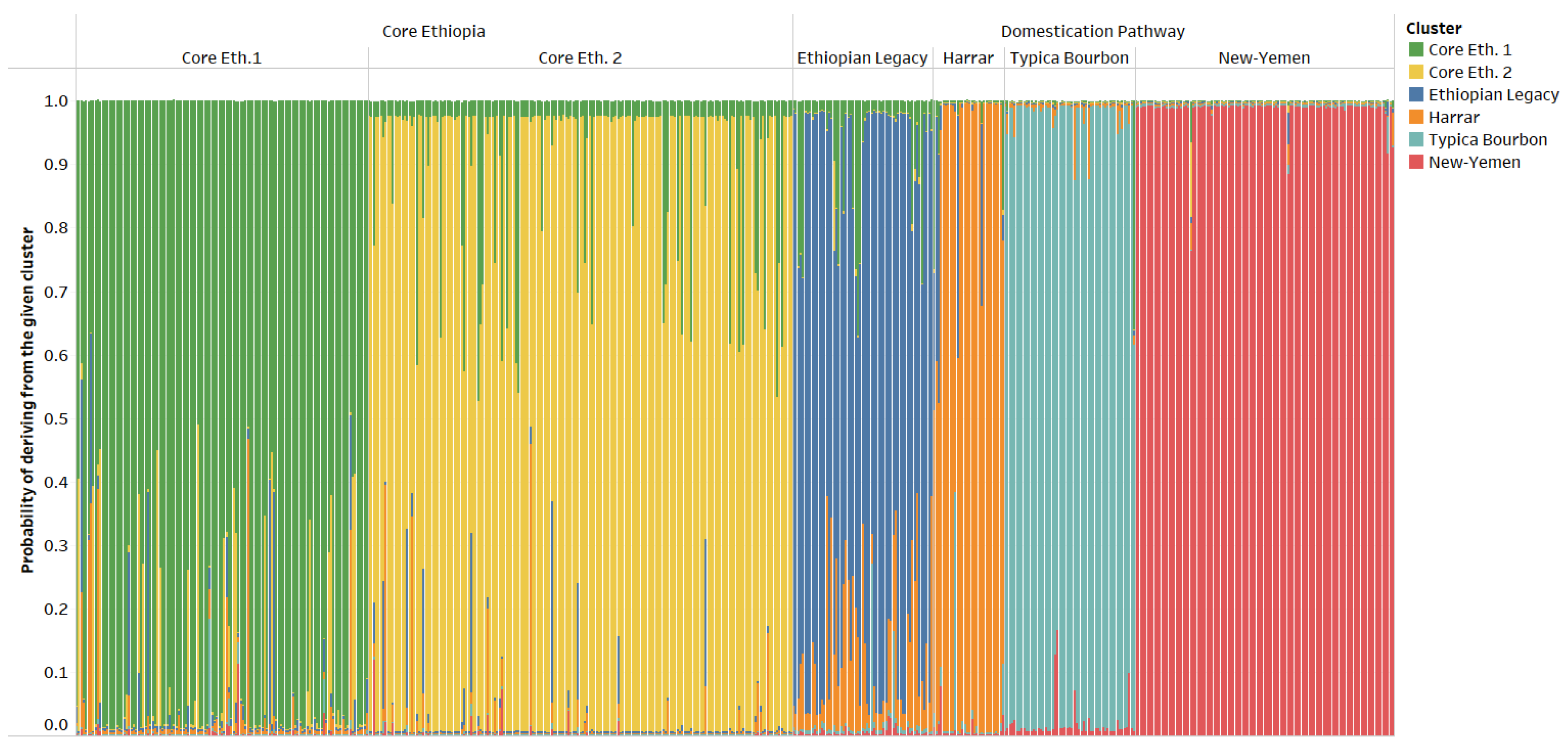Click the Cluster legend title
Viewport: 1568px width, 746px height.
click(x=1434, y=29)
